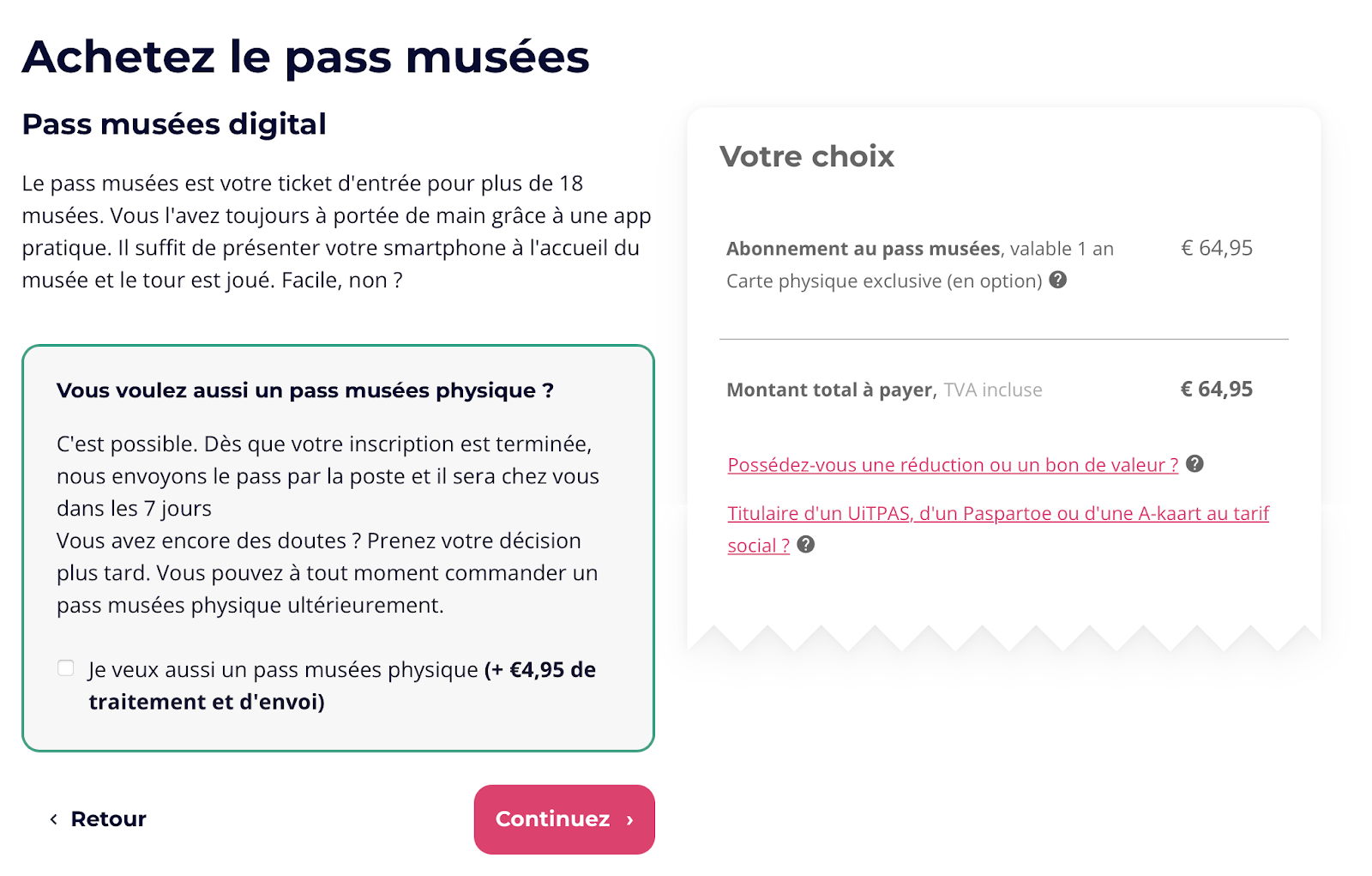The height and width of the screenshot is (876, 1372).
Task: Click question mark icon next to tarif social
Action: pos(806,545)
